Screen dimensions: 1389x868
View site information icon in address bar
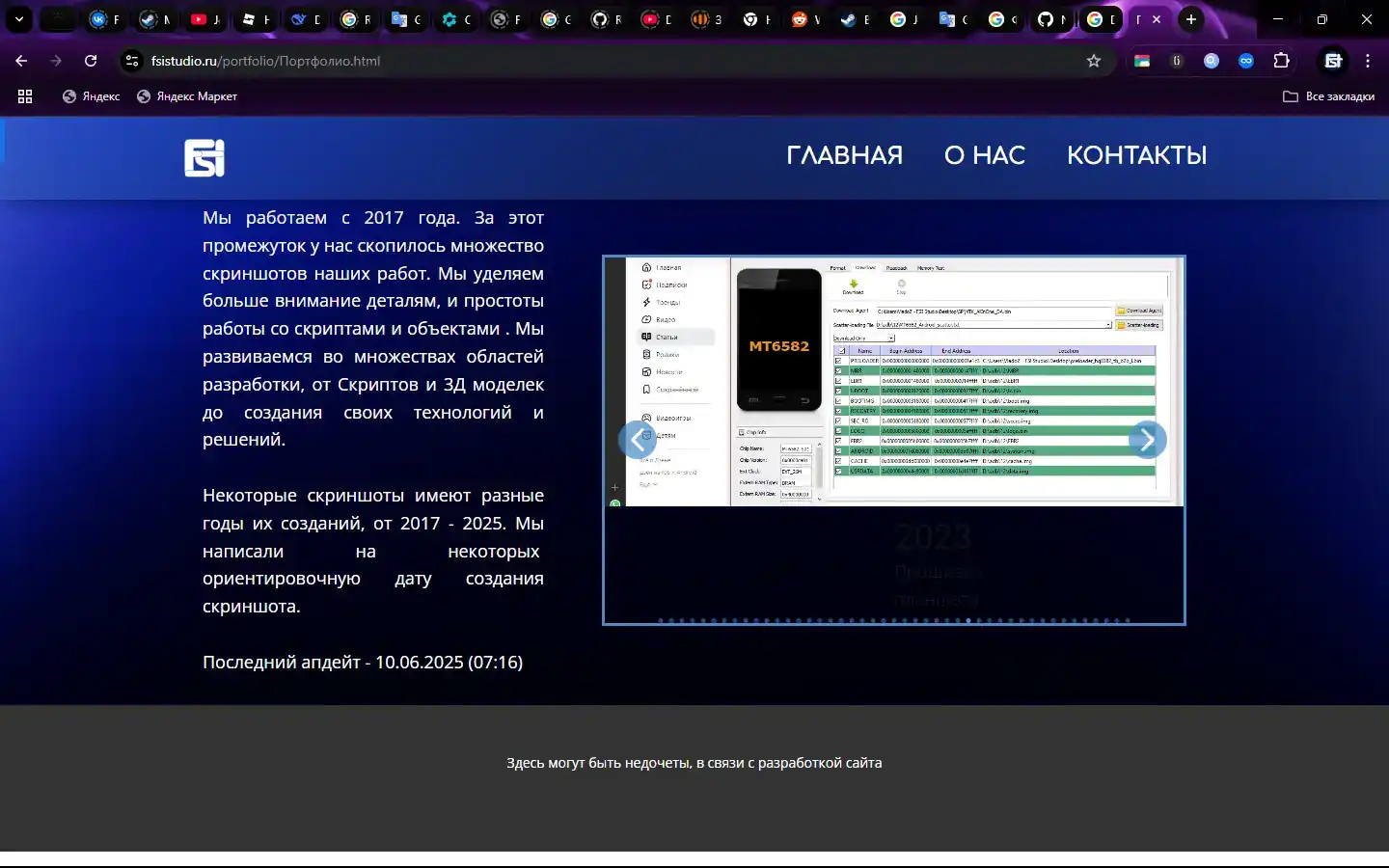point(132,61)
